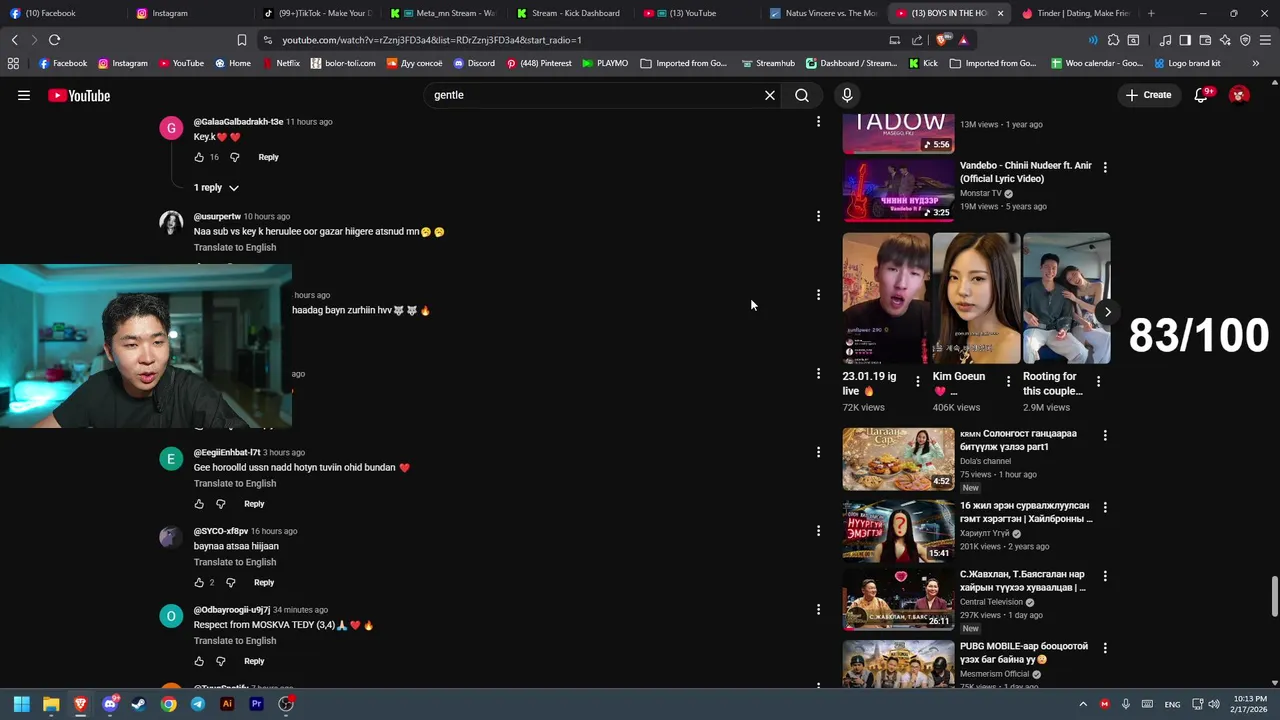Open options menu for Odbayroogii's comment
Image resolution: width=1280 pixels, height=720 pixels.
(818, 609)
